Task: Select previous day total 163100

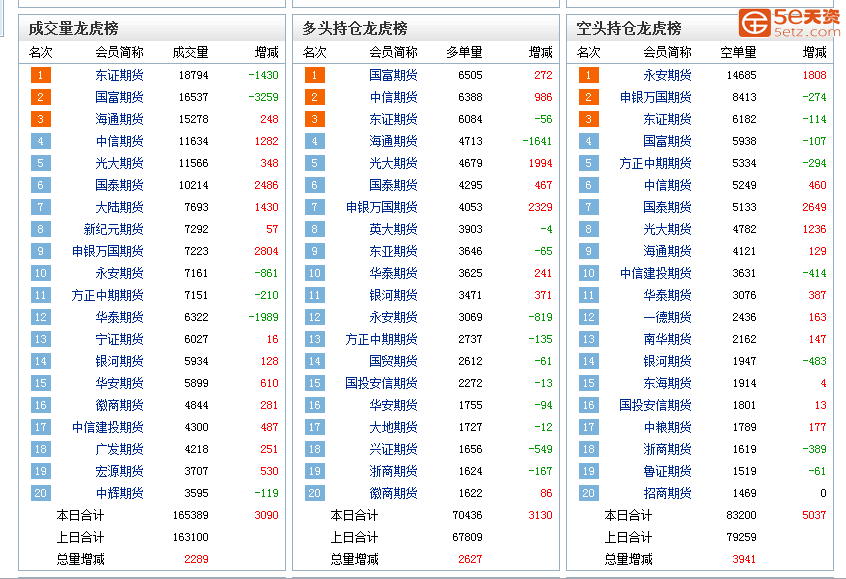Action: [190, 537]
